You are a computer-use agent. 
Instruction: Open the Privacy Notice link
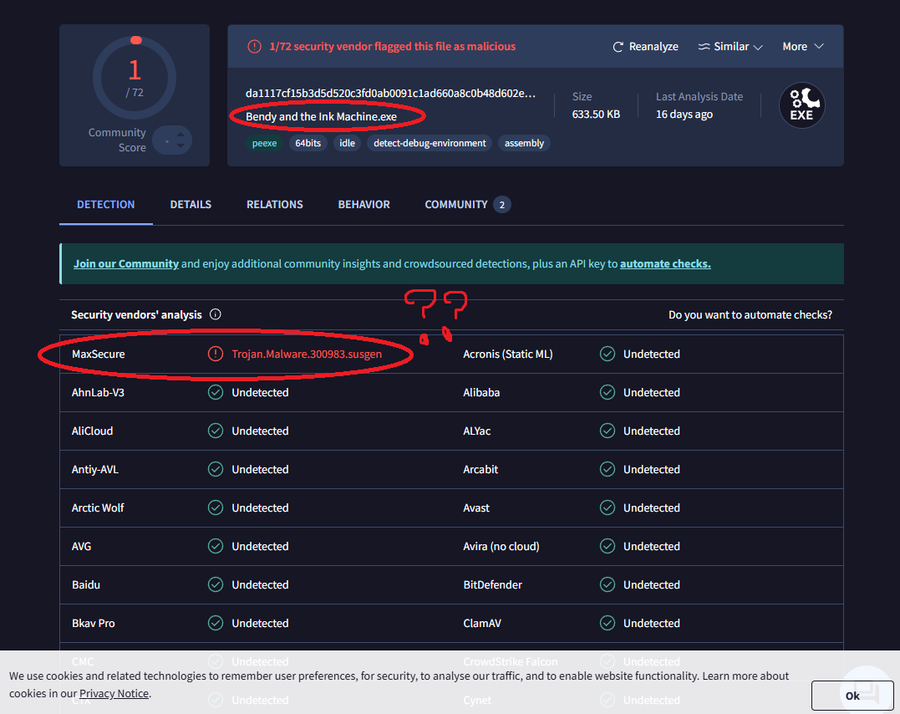tap(114, 693)
